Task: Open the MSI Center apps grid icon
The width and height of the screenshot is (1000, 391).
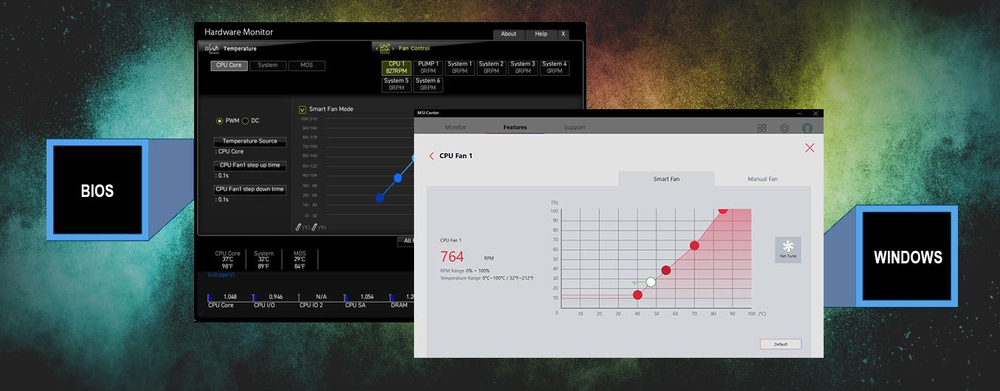Action: pyautogui.click(x=761, y=128)
